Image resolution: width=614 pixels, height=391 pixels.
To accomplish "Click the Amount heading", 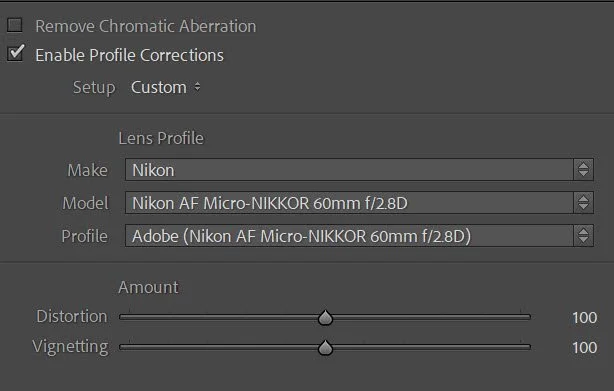I will 148,287.
